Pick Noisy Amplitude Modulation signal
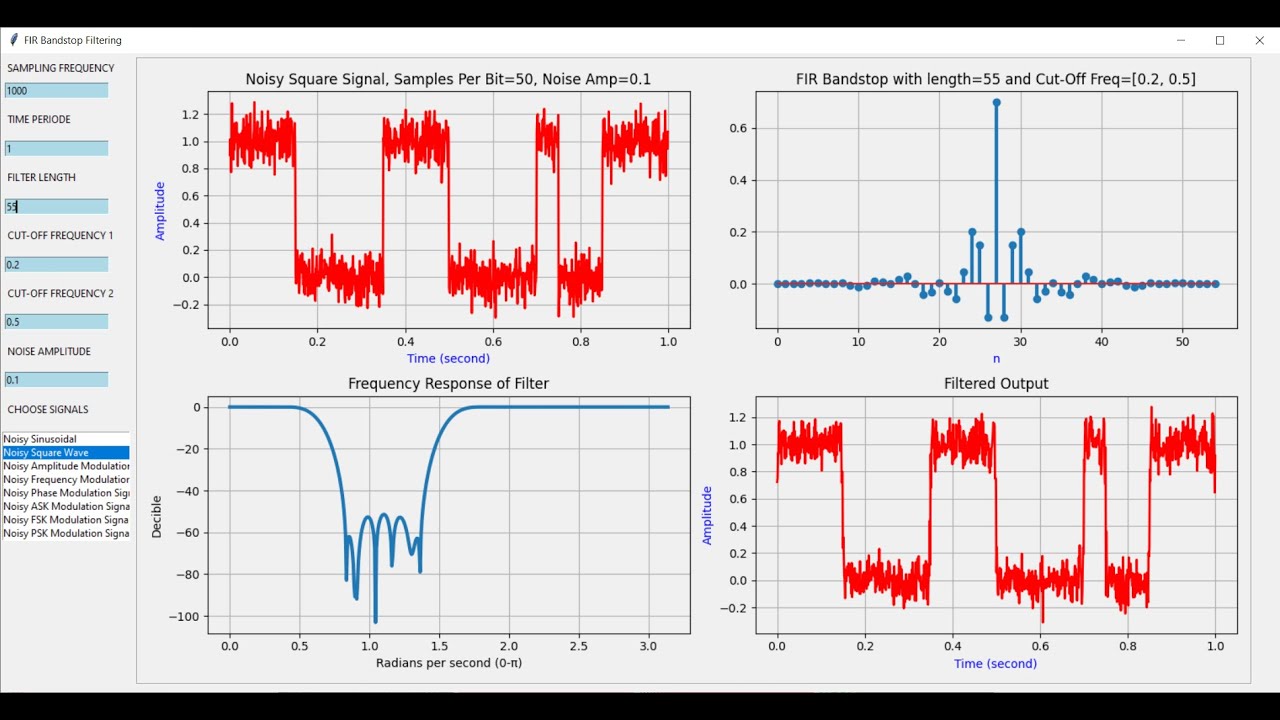 coord(66,466)
